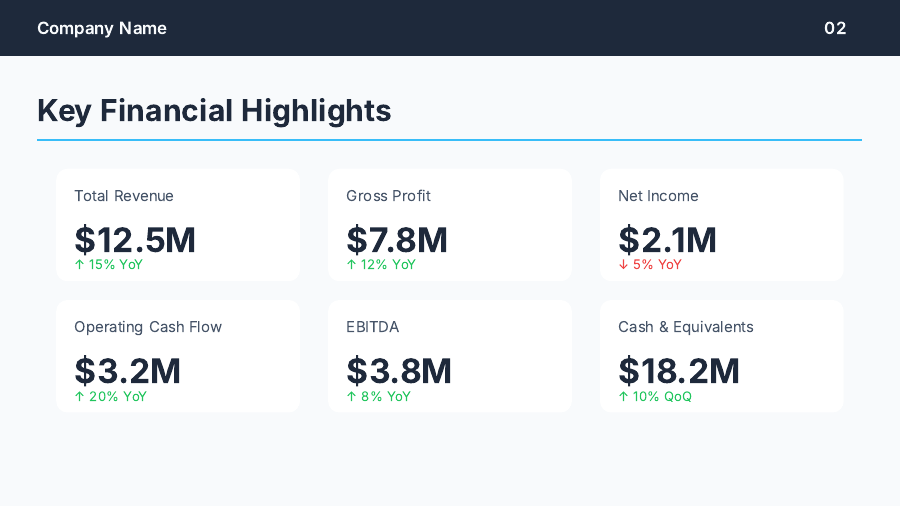Click the Company Name header text

coord(102,28)
